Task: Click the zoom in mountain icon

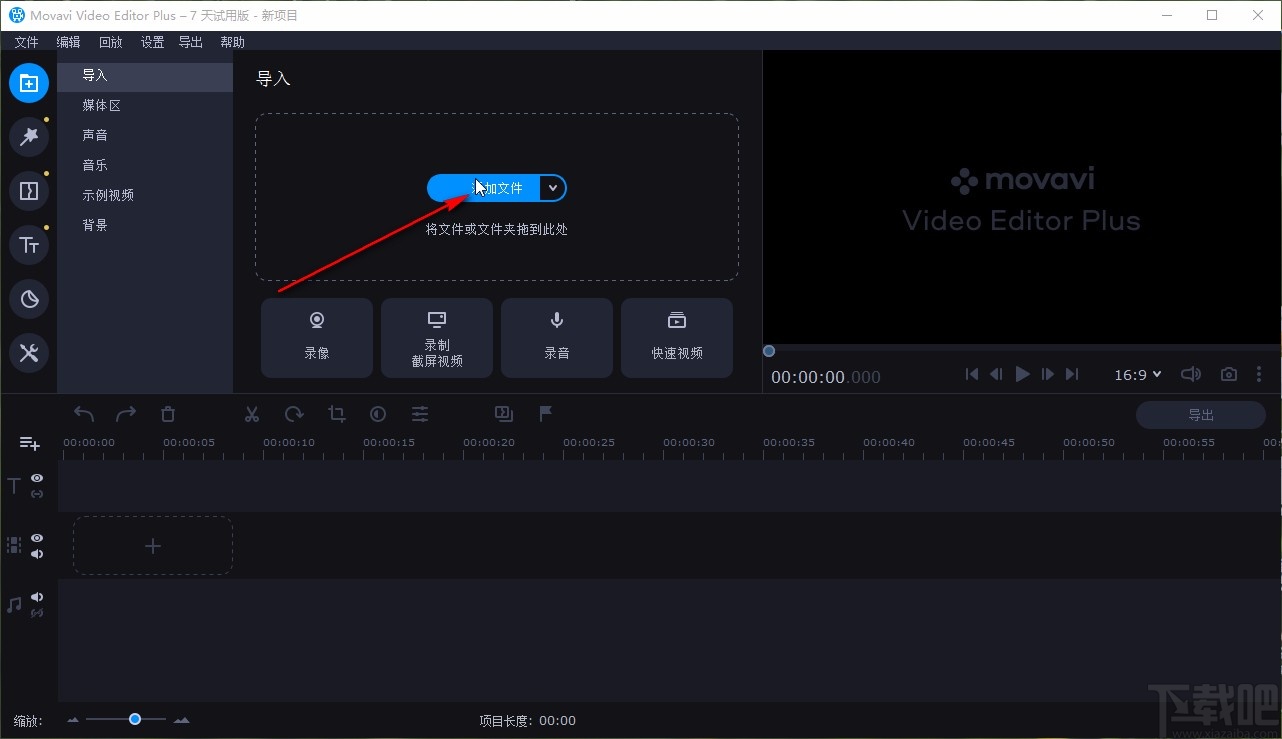Action: tap(181, 720)
